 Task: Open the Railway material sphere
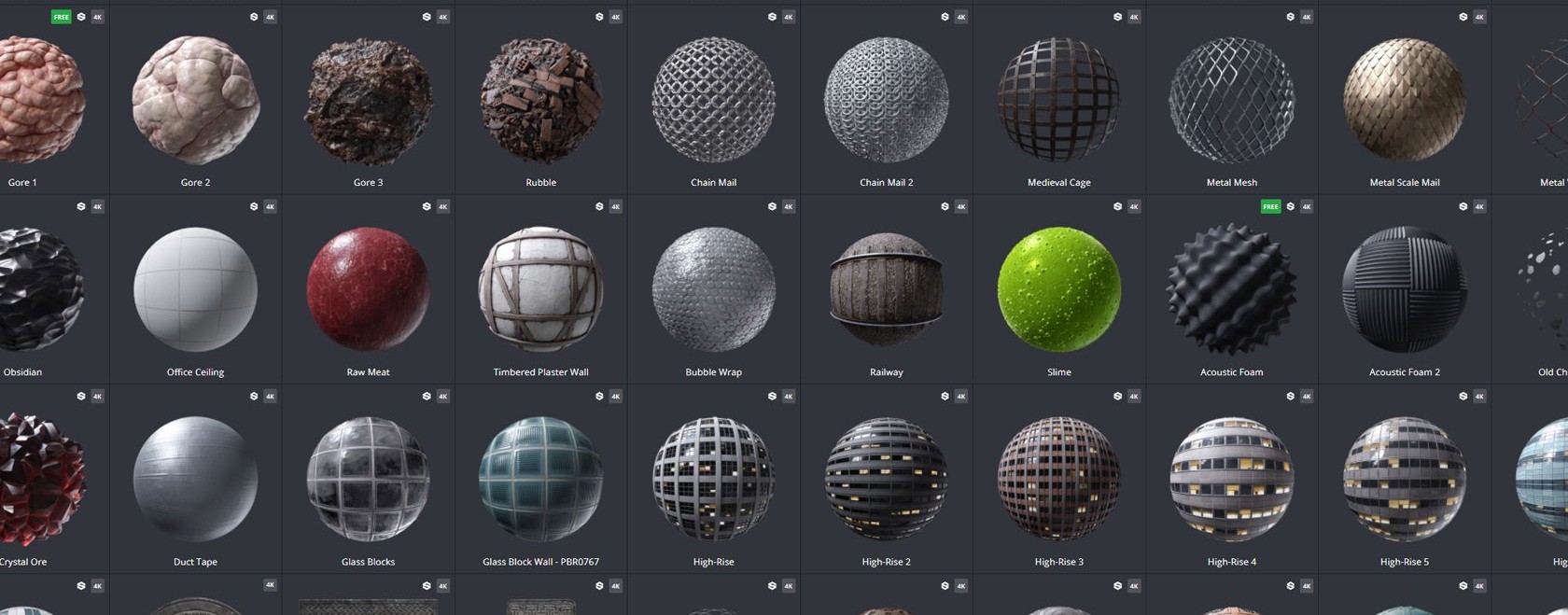tap(887, 289)
